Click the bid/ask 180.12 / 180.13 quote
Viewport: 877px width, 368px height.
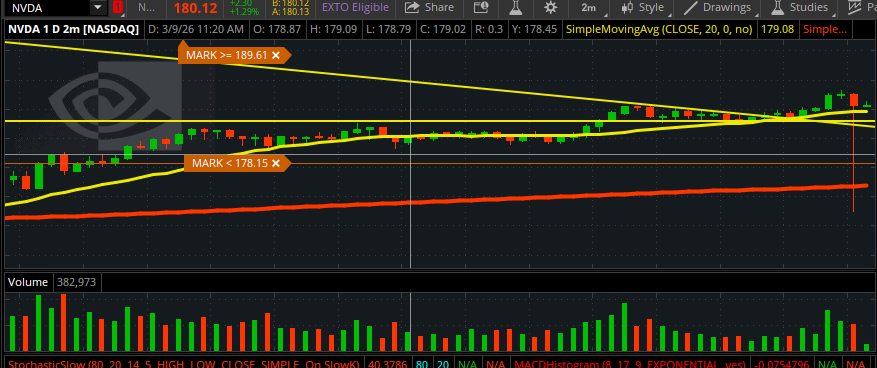pyautogui.click(x=290, y=7)
